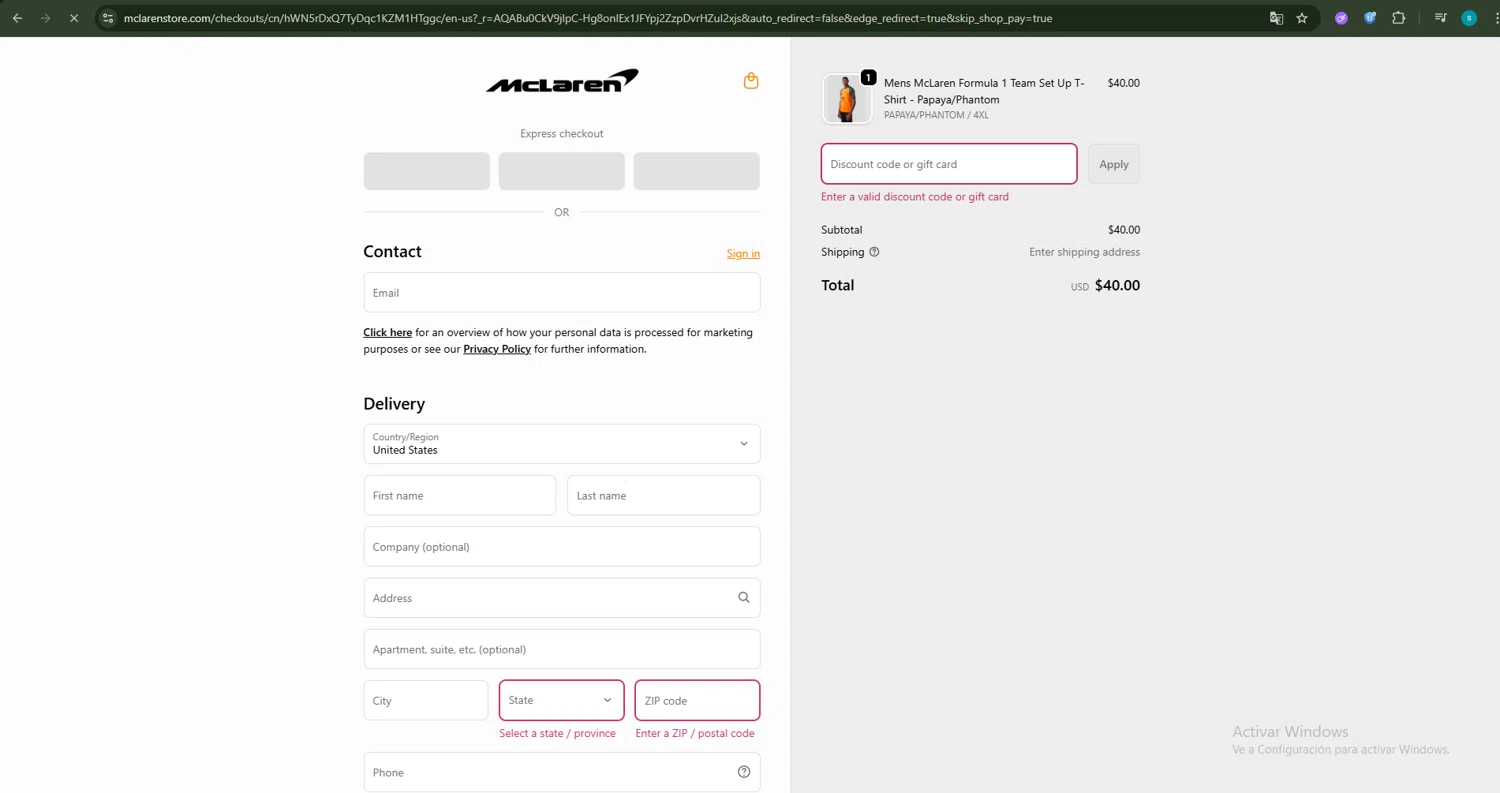Click the orange T-shirt product thumbnail
This screenshot has height=793, width=1500.
(847, 98)
